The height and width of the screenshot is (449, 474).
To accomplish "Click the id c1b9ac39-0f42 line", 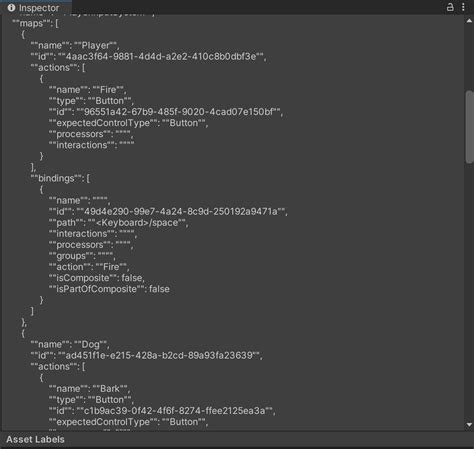I will click(162, 411).
